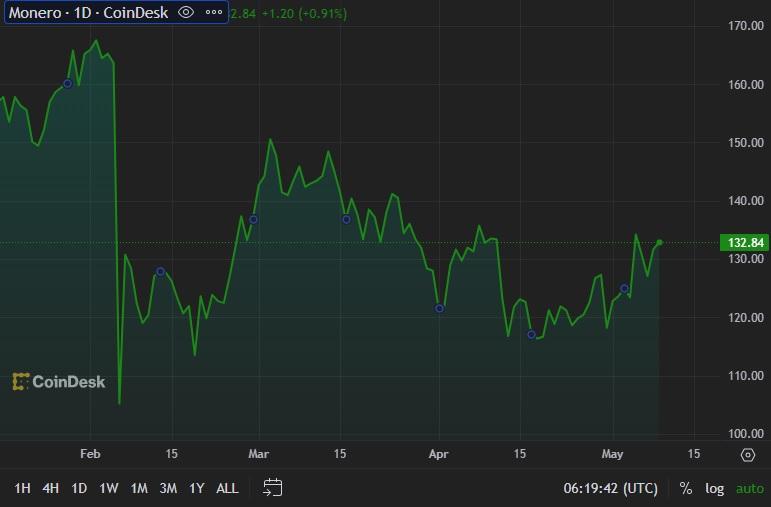Select the 1M time range
The height and width of the screenshot is (507, 771).
(139, 489)
